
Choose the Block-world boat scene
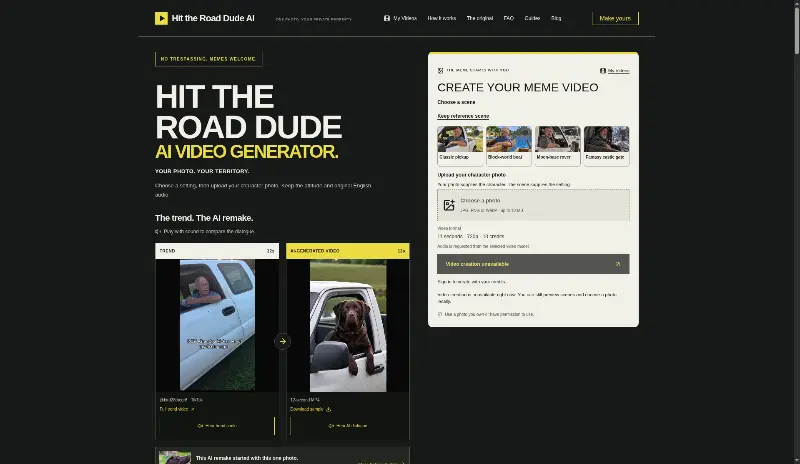pyautogui.click(x=509, y=146)
